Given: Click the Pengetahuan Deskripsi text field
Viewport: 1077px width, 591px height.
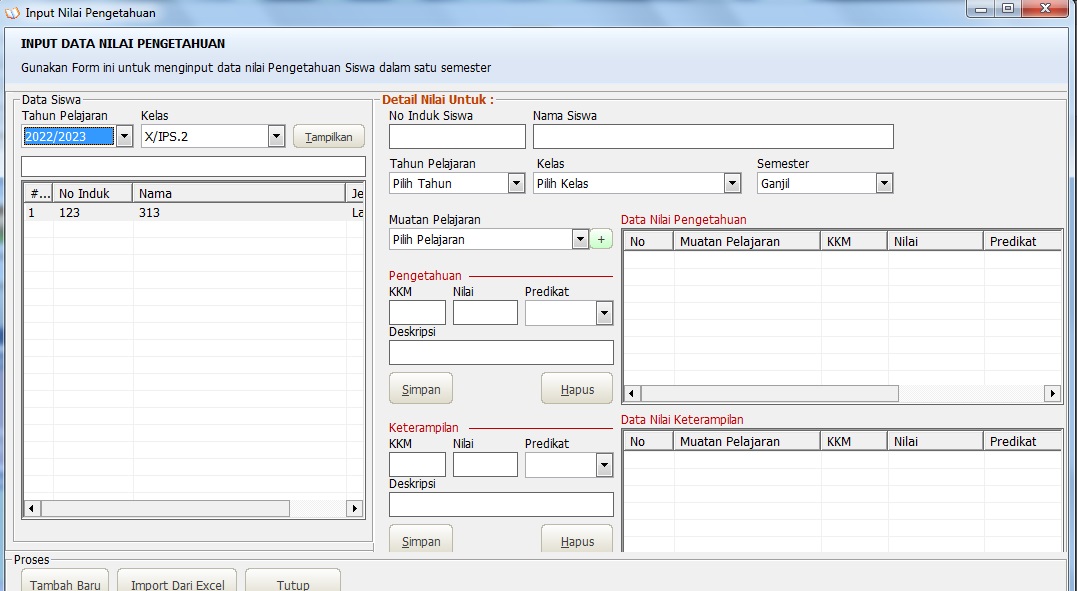Looking at the screenshot, I should pyautogui.click(x=501, y=353).
